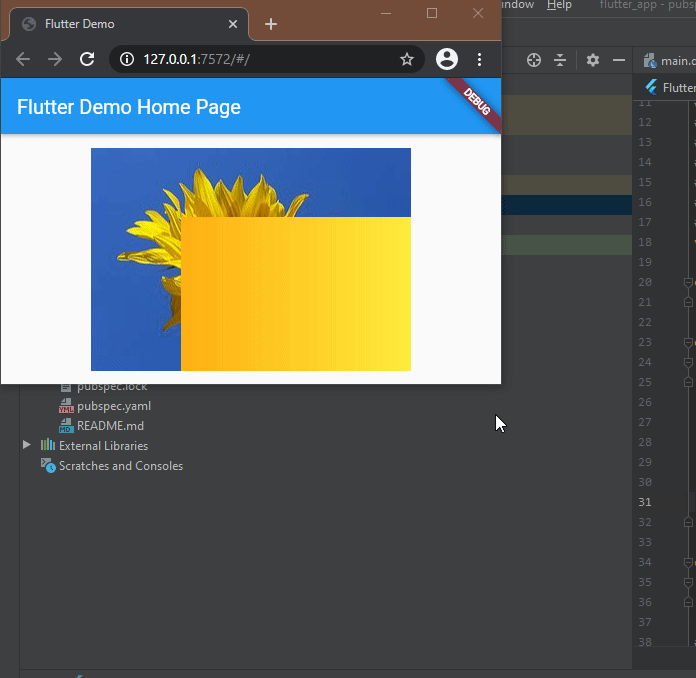696x678 pixels.
Task: Toggle code fold marker at line 36
Action: pos(688,602)
